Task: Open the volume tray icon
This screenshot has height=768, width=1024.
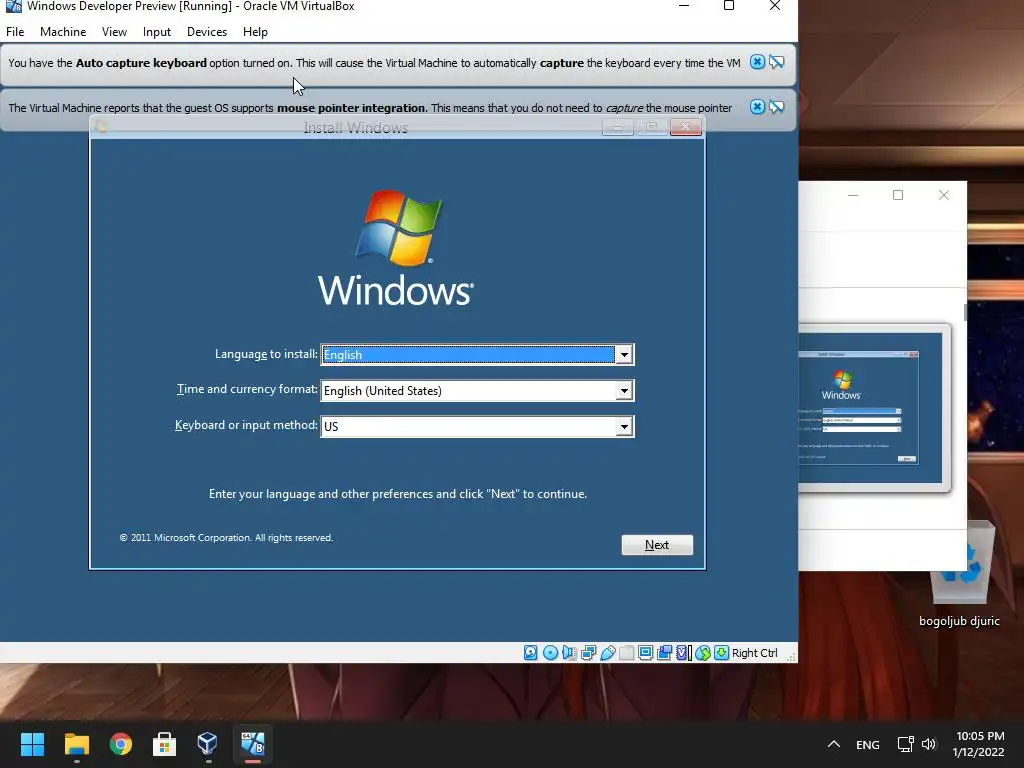Action: point(929,744)
